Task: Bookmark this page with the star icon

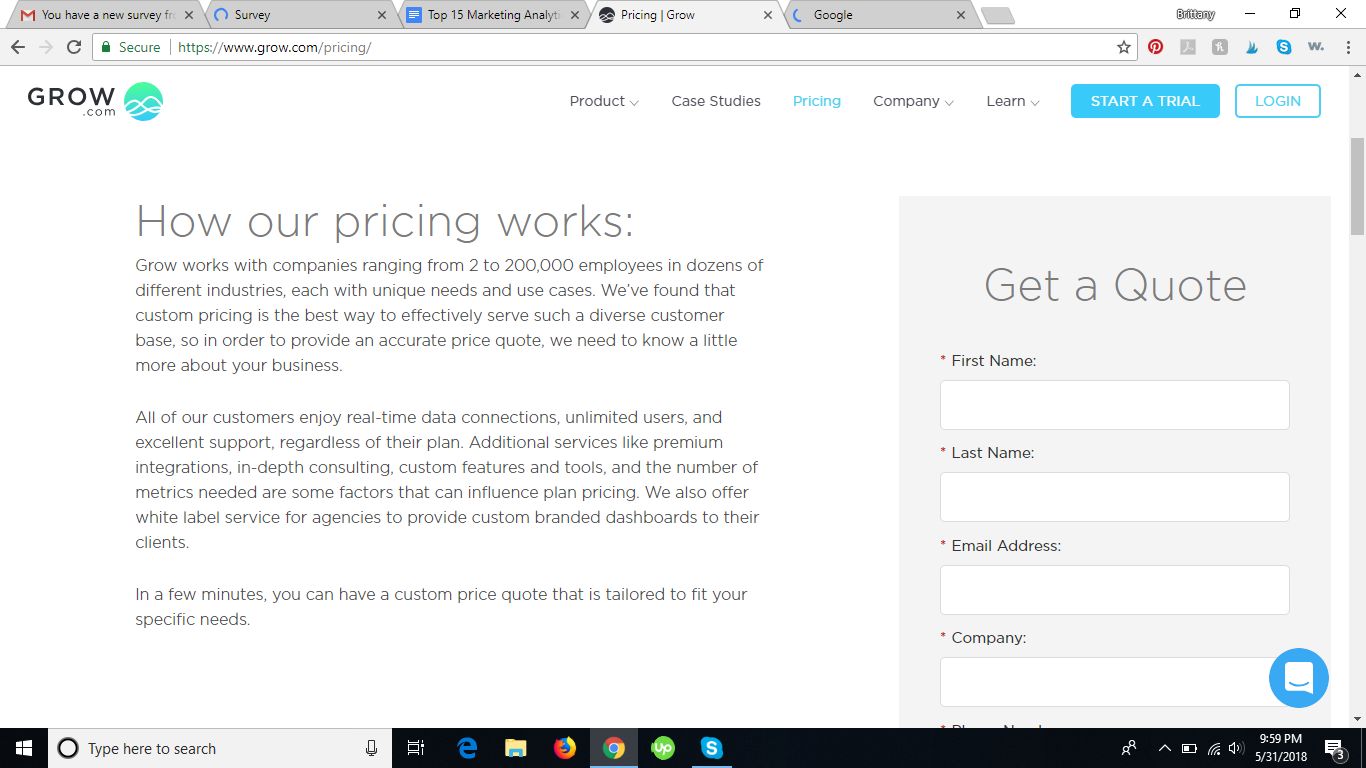Action: click(1124, 47)
